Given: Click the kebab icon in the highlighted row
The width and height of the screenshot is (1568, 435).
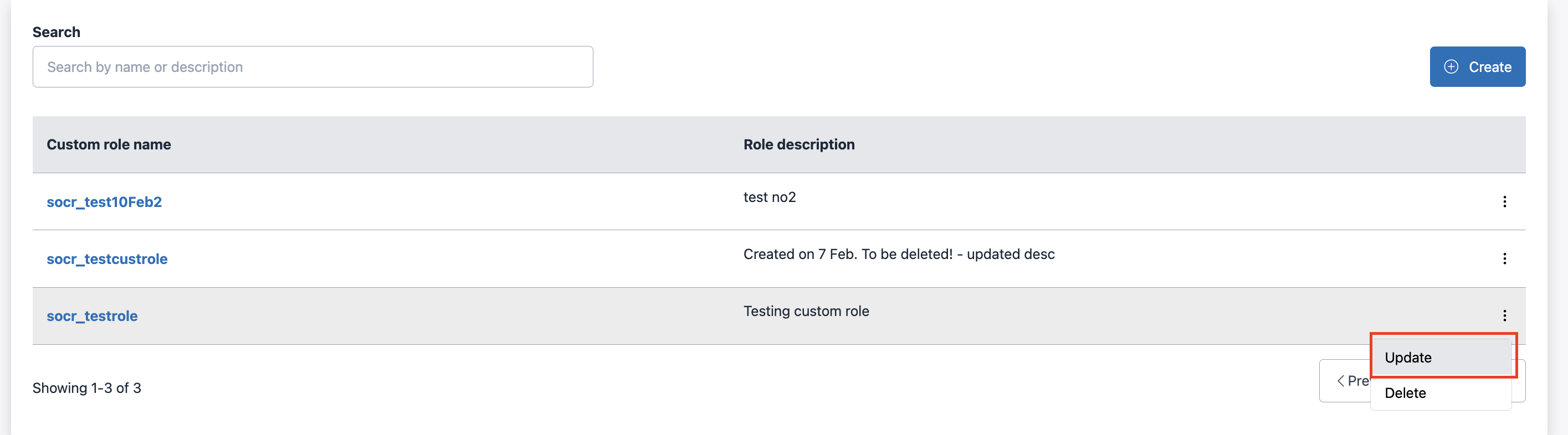Looking at the screenshot, I should click(x=1505, y=316).
